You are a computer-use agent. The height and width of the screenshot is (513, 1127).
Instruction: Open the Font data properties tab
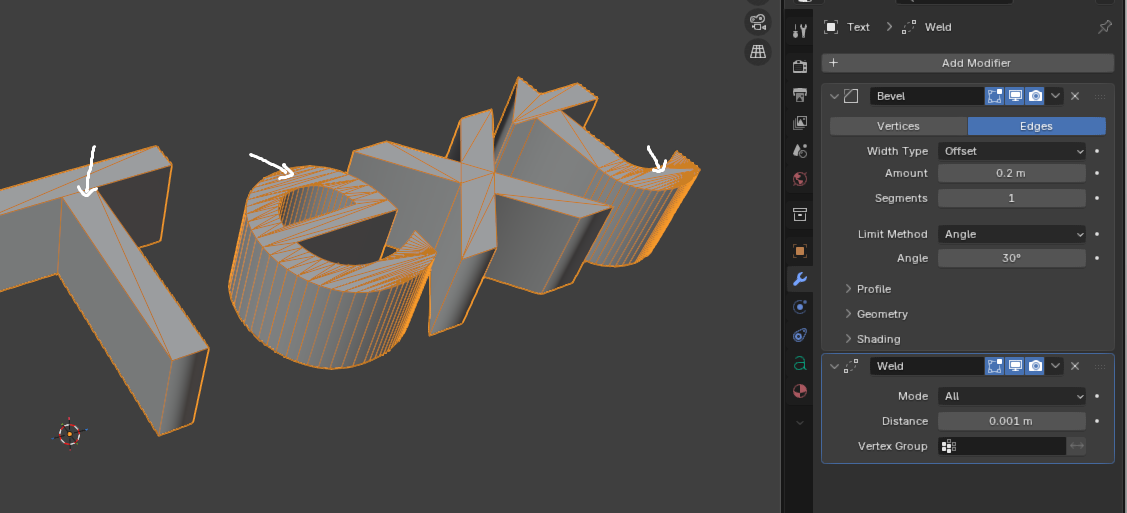[800, 364]
